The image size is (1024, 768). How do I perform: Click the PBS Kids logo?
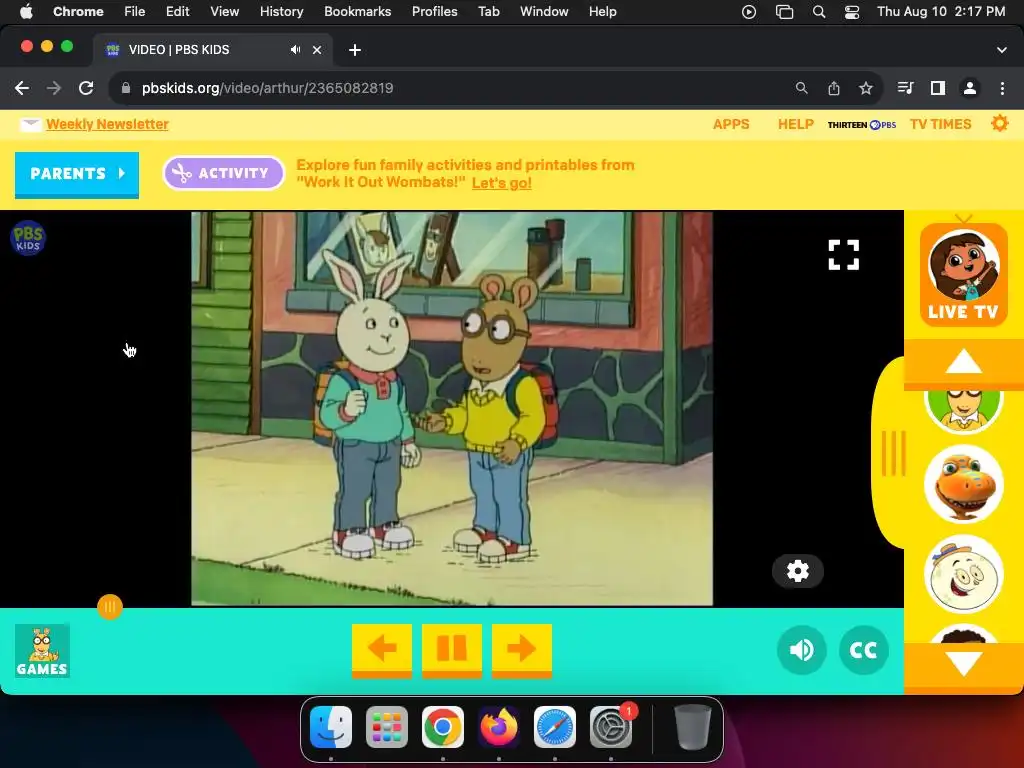[x=27, y=238]
